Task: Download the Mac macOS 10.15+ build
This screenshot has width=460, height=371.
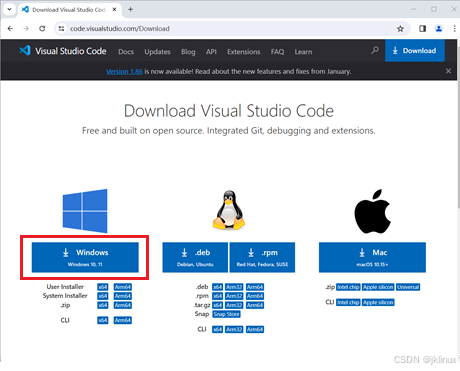Action: [x=372, y=257]
